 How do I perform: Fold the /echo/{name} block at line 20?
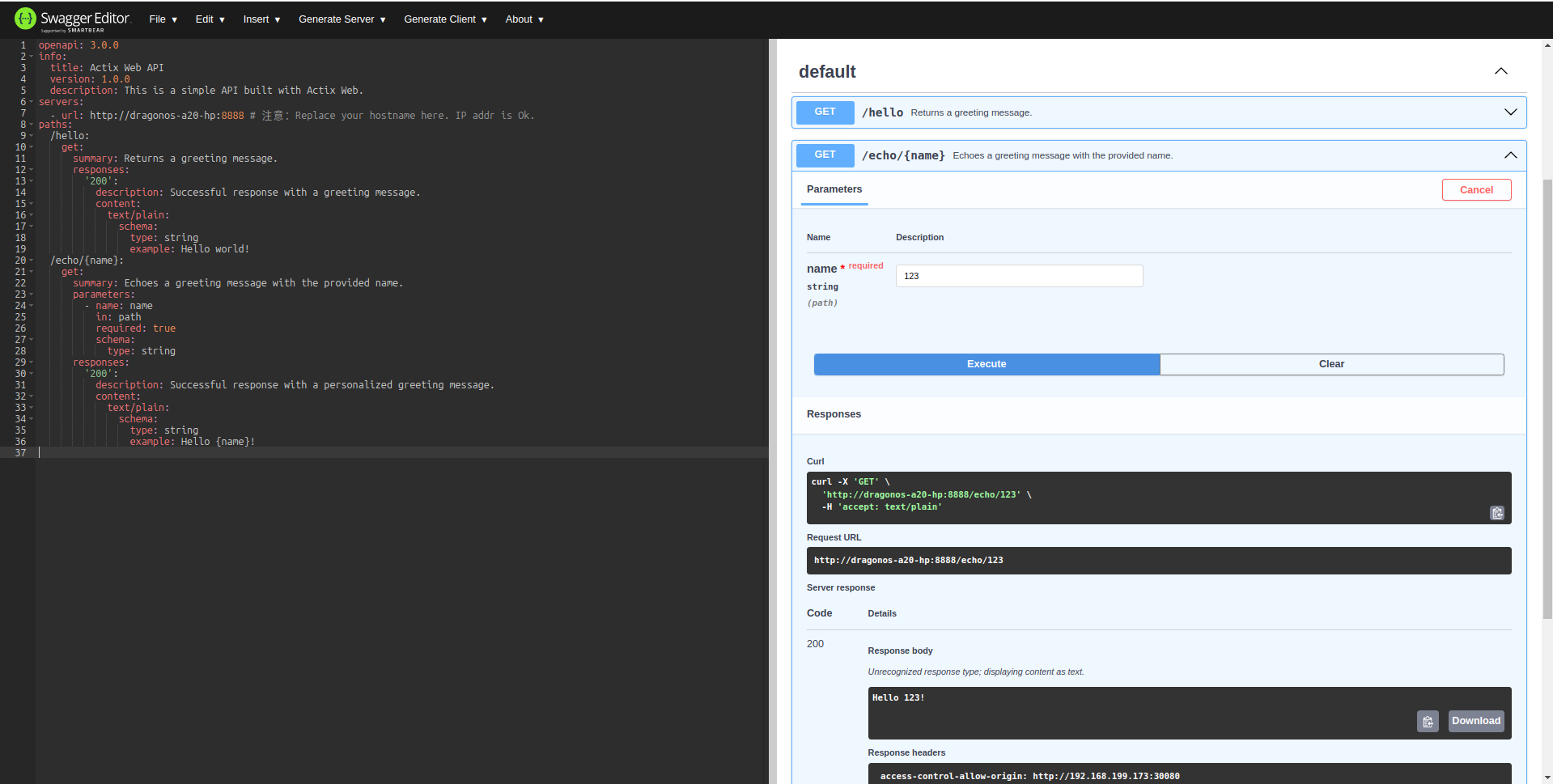[x=32, y=261]
